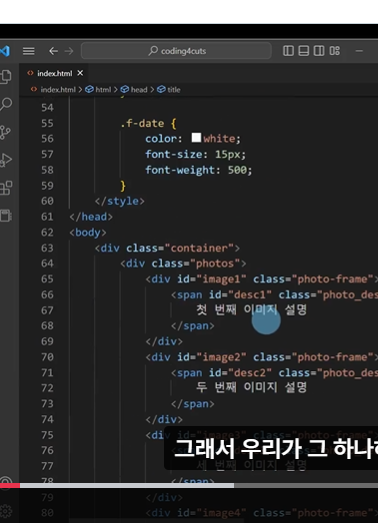Image resolution: width=378 pixels, height=529 pixels.
Task: Open the customize layout icon
Action: pyautogui.click(x=334, y=51)
